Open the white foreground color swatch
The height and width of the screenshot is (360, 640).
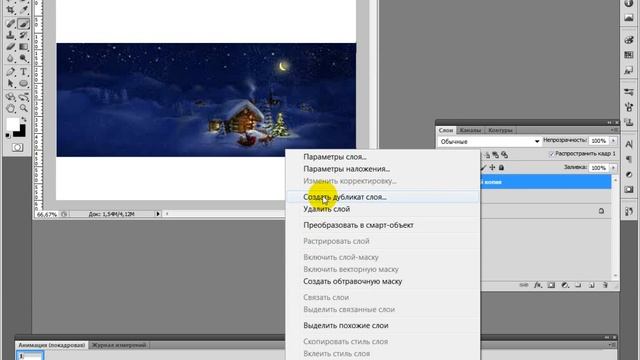pyautogui.click(x=12, y=124)
